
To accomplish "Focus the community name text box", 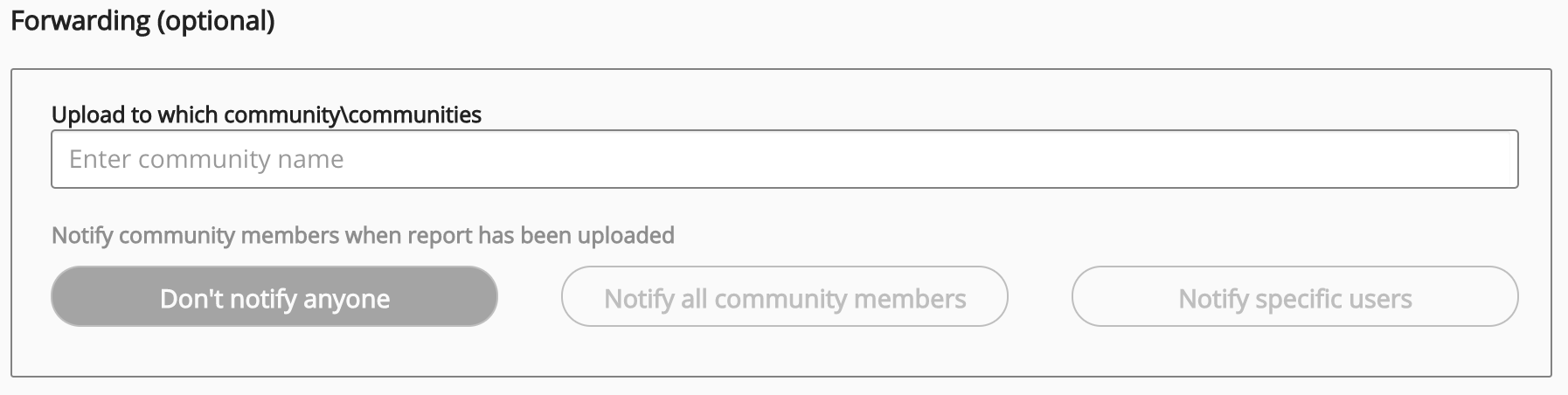I will pyautogui.click(x=784, y=159).
